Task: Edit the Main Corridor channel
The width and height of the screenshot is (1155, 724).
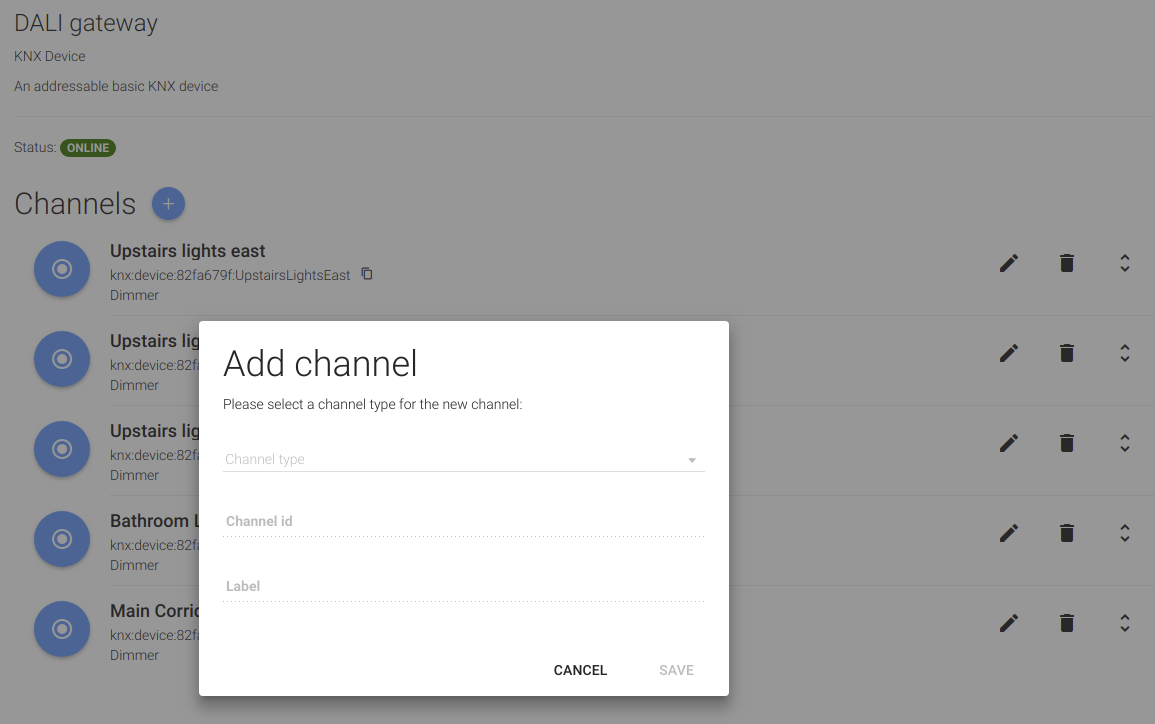Action: tap(1009, 623)
